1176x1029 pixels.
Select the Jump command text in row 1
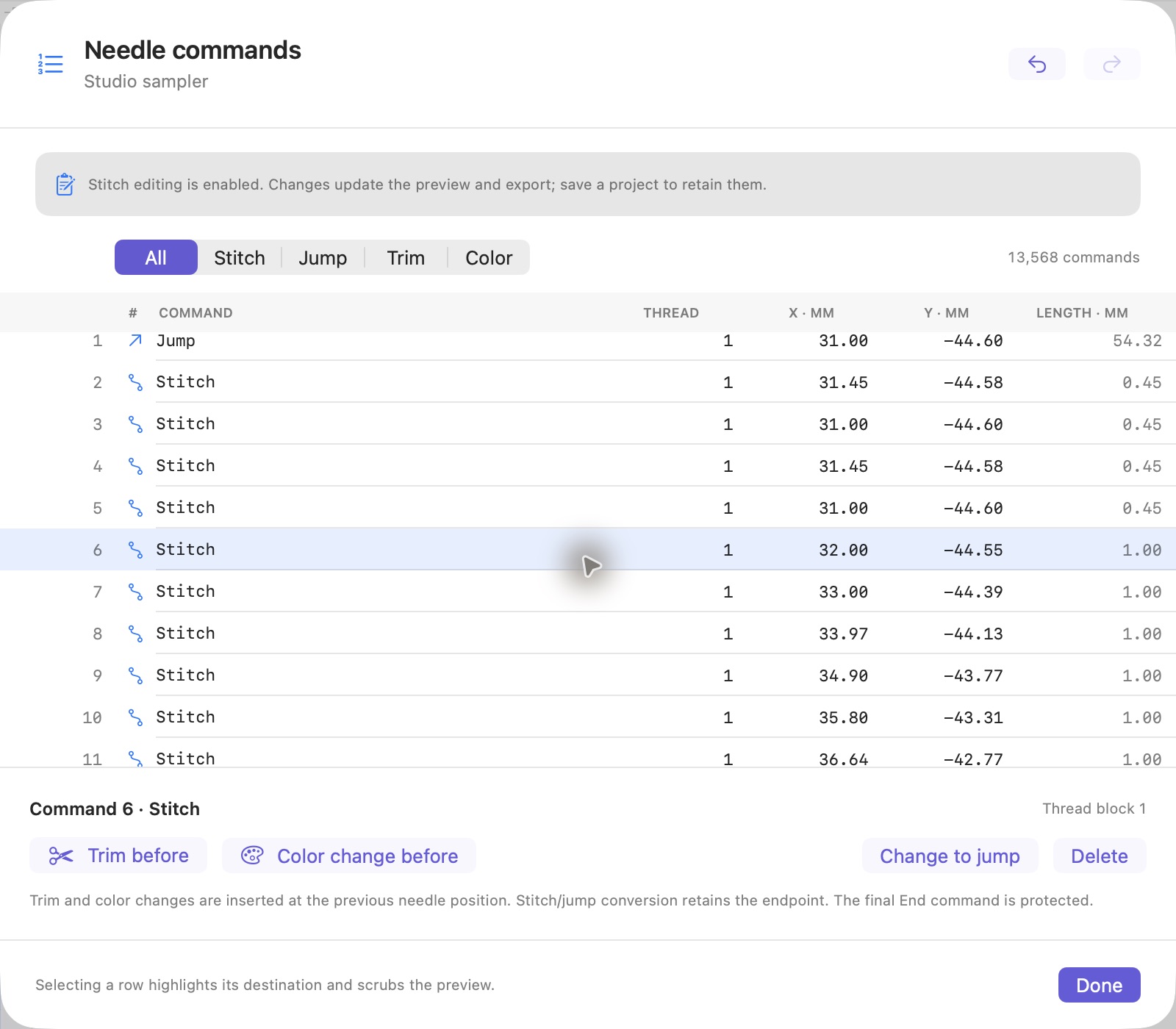tap(176, 340)
